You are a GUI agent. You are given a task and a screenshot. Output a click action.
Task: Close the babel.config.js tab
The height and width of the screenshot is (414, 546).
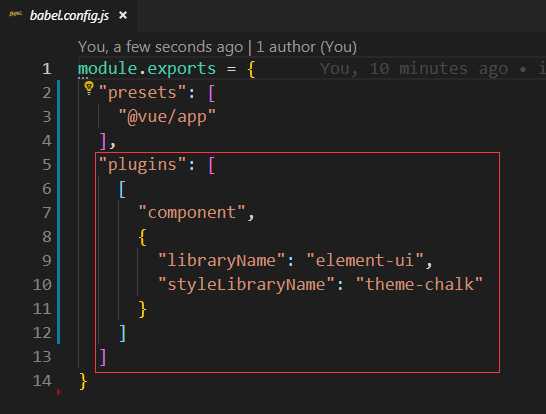tap(123, 15)
